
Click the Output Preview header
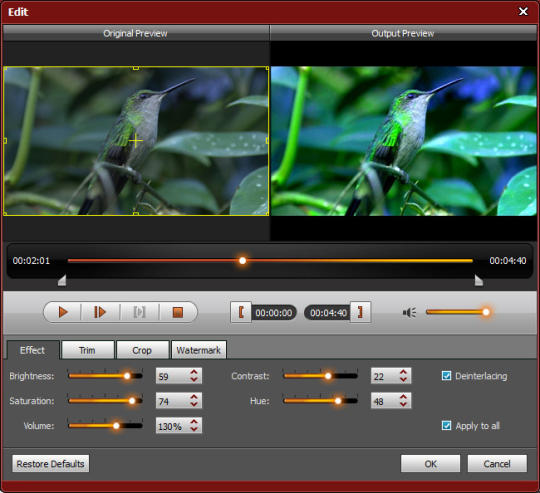point(403,33)
